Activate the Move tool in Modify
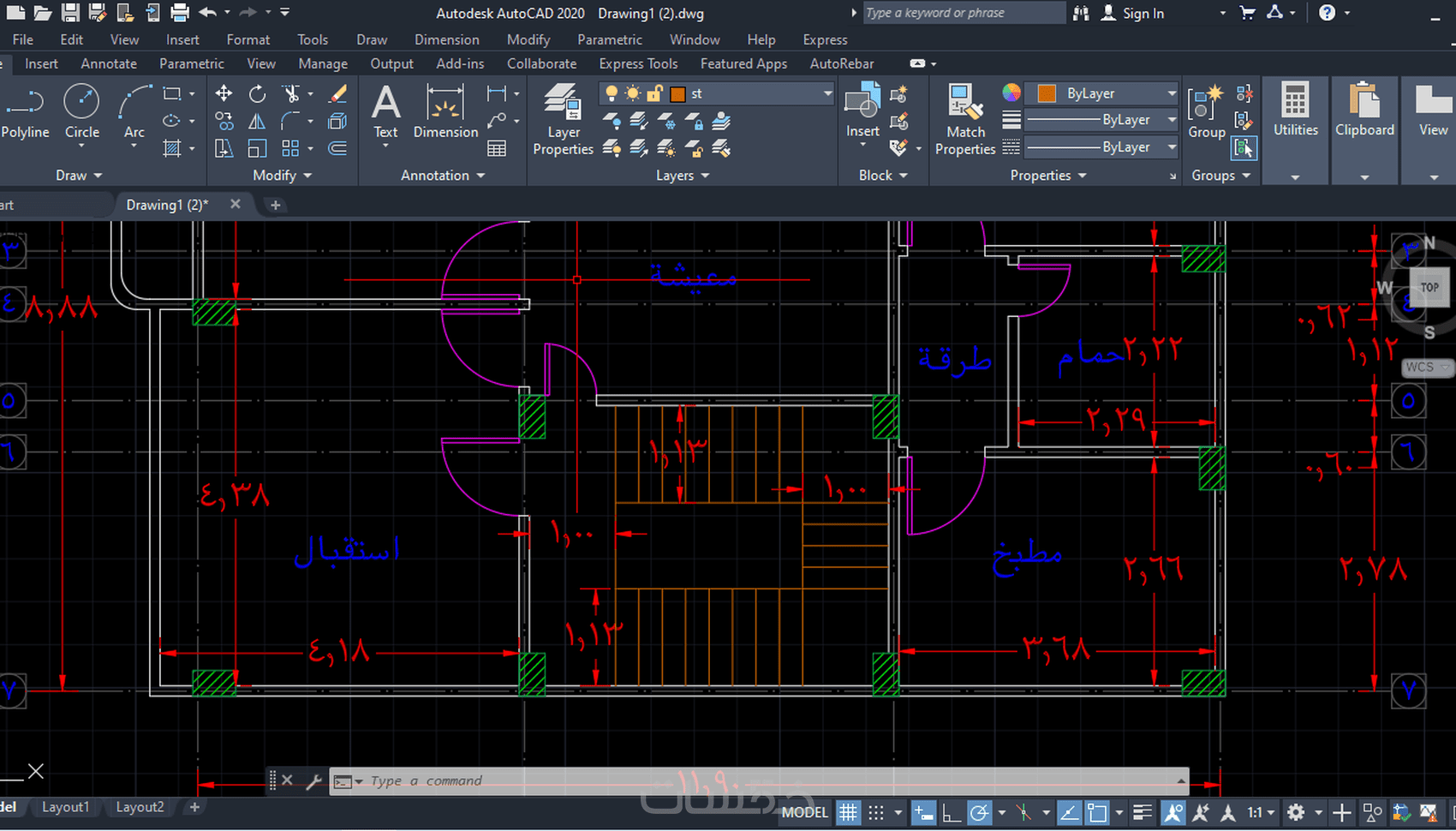Image resolution: width=1456 pixels, height=831 pixels. [x=224, y=93]
